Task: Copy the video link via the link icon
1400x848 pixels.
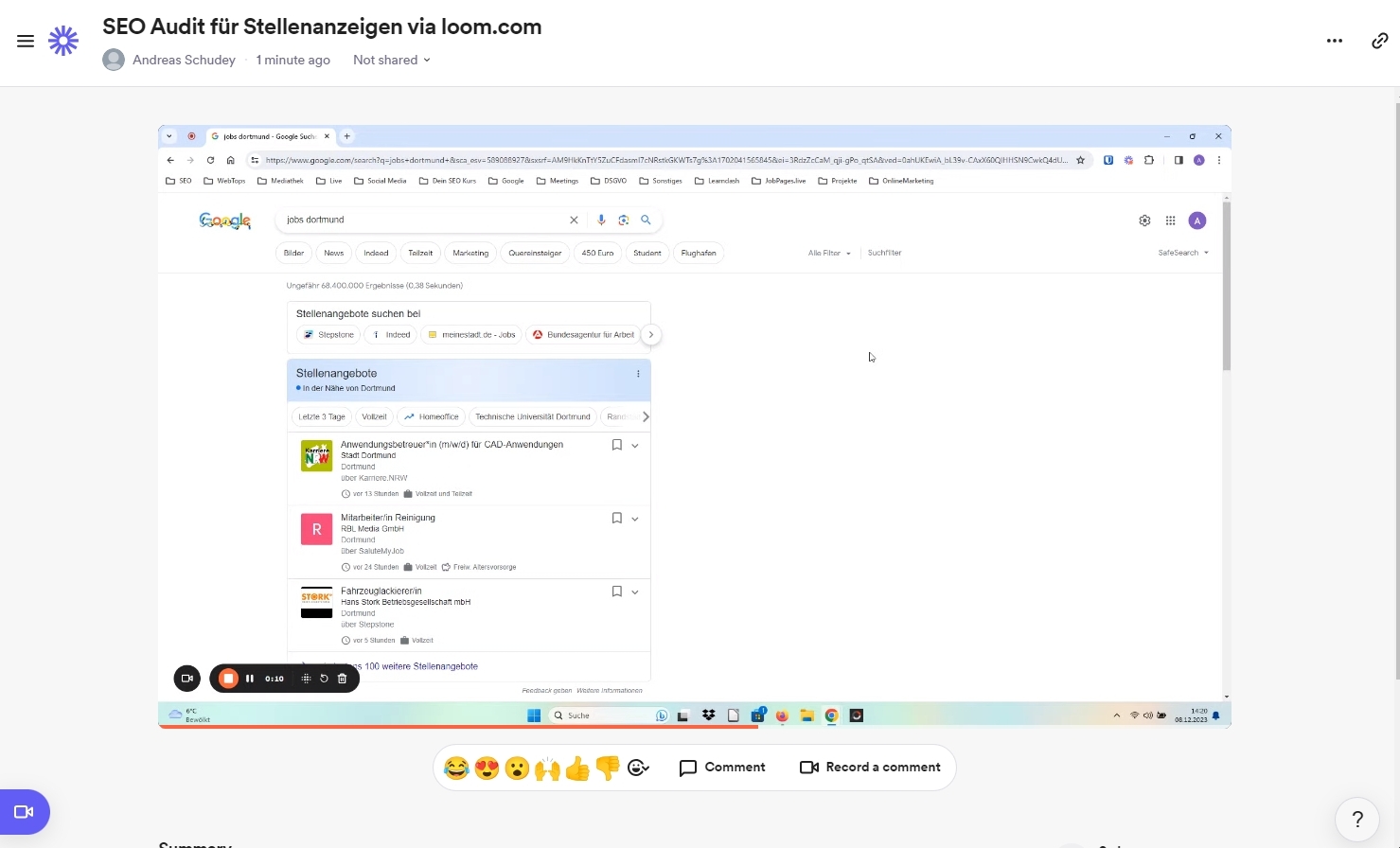Action: [1379, 41]
